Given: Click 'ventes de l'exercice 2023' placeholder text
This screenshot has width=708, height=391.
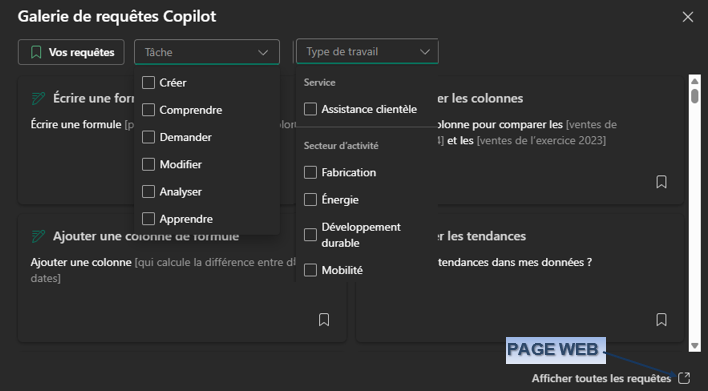Looking at the screenshot, I should pyautogui.click(x=541, y=140).
